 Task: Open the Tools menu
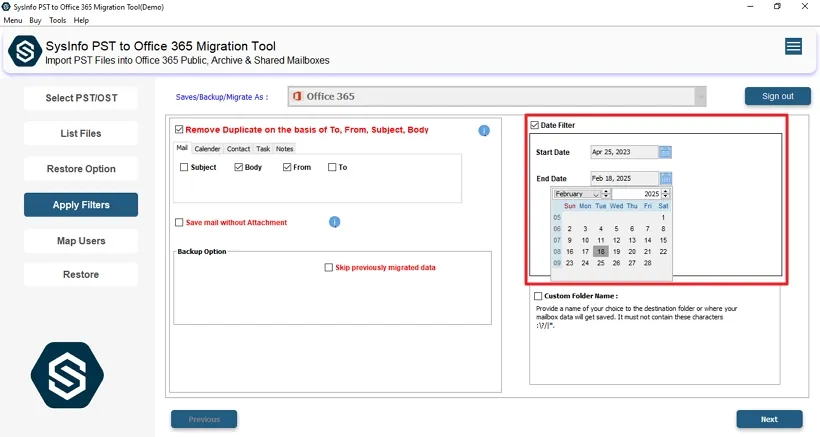coord(58,20)
